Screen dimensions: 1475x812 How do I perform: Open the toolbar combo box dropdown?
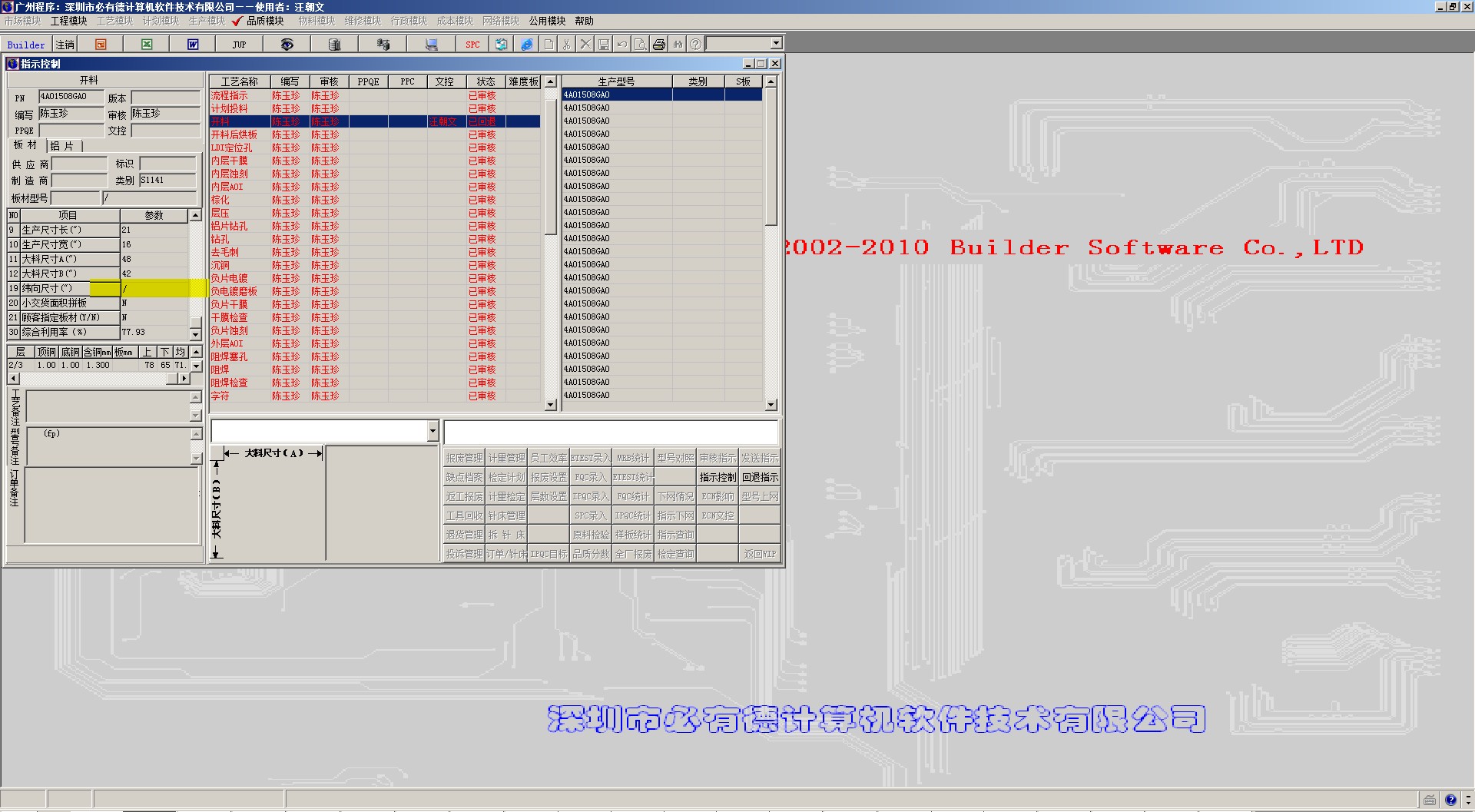[x=776, y=44]
